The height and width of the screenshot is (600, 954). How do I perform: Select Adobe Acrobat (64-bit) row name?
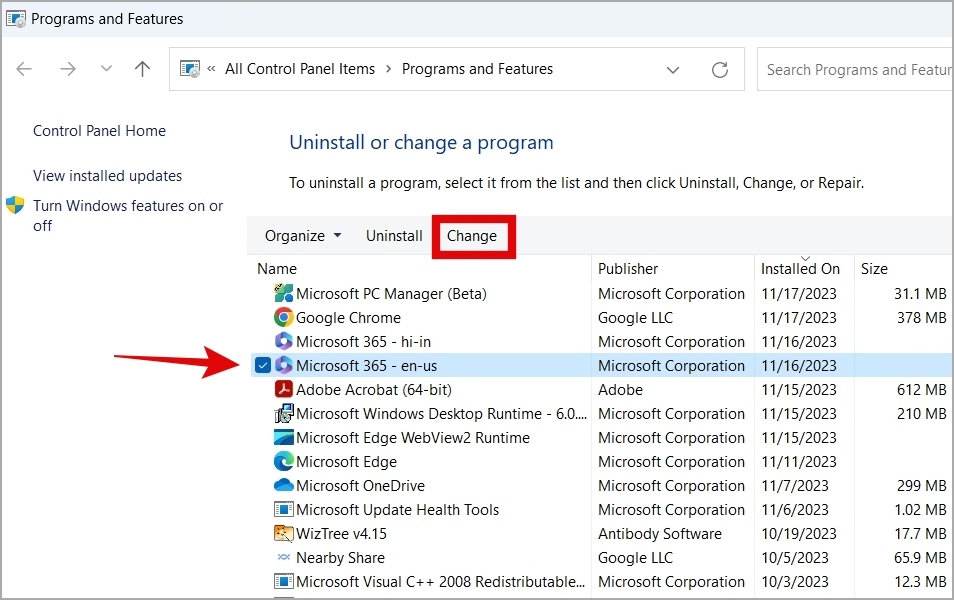point(374,389)
